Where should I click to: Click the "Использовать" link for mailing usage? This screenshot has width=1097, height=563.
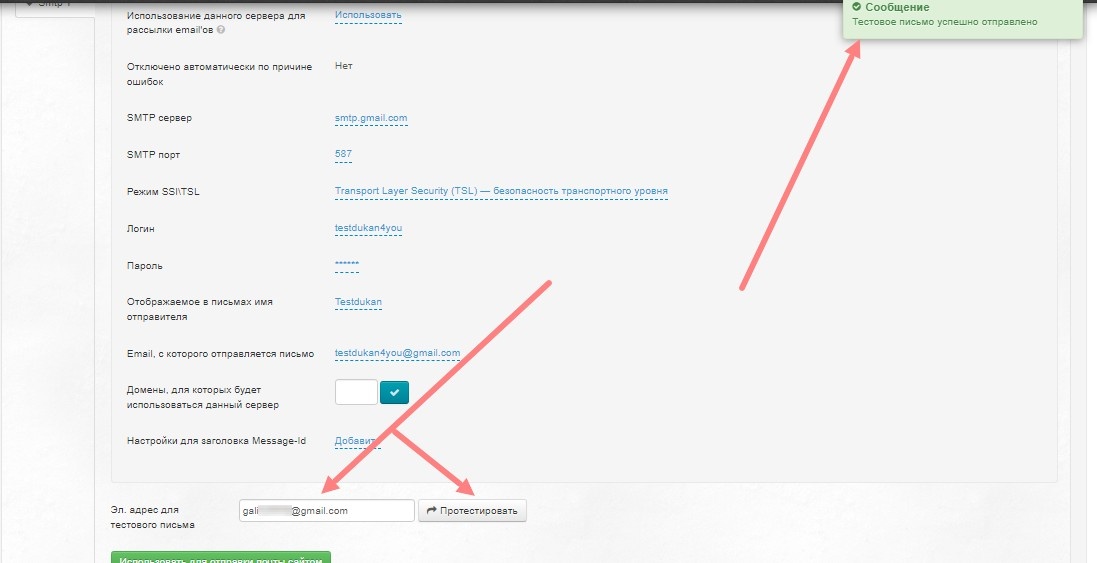coord(368,15)
